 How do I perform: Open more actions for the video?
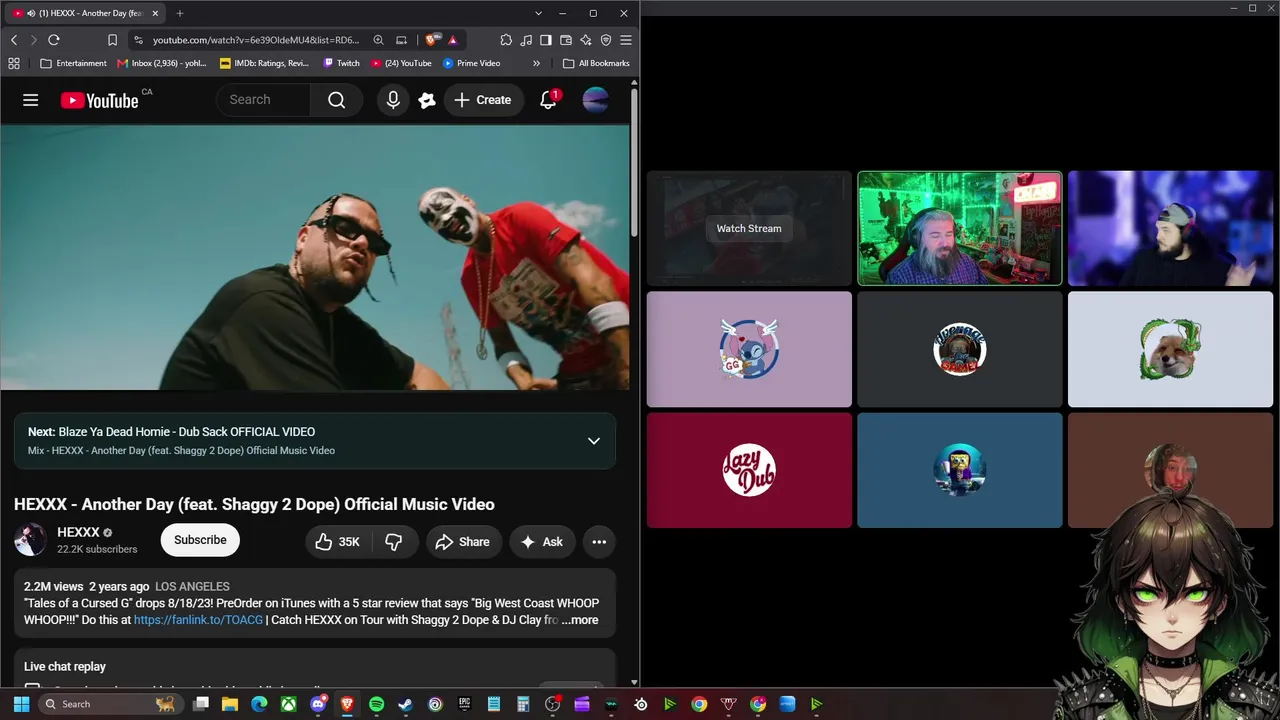pyautogui.click(x=599, y=542)
